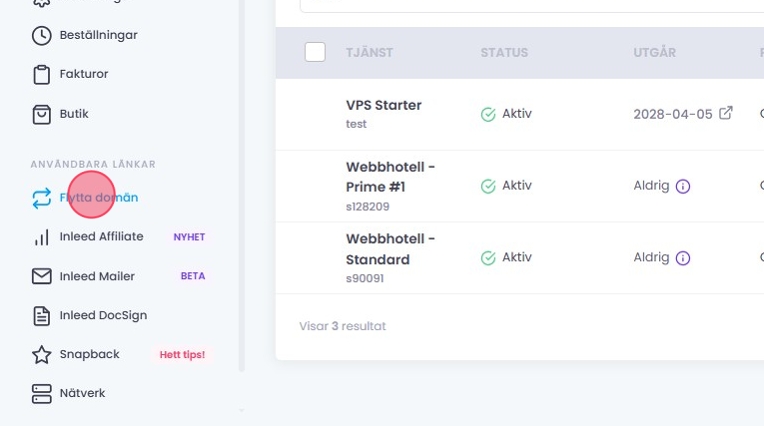The width and height of the screenshot is (764, 426).
Task: Click the Beställningar clock icon
Action: [x=41, y=35]
